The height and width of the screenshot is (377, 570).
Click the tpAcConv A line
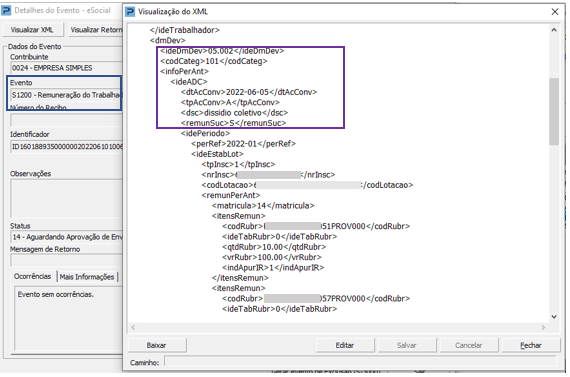[230, 102]
